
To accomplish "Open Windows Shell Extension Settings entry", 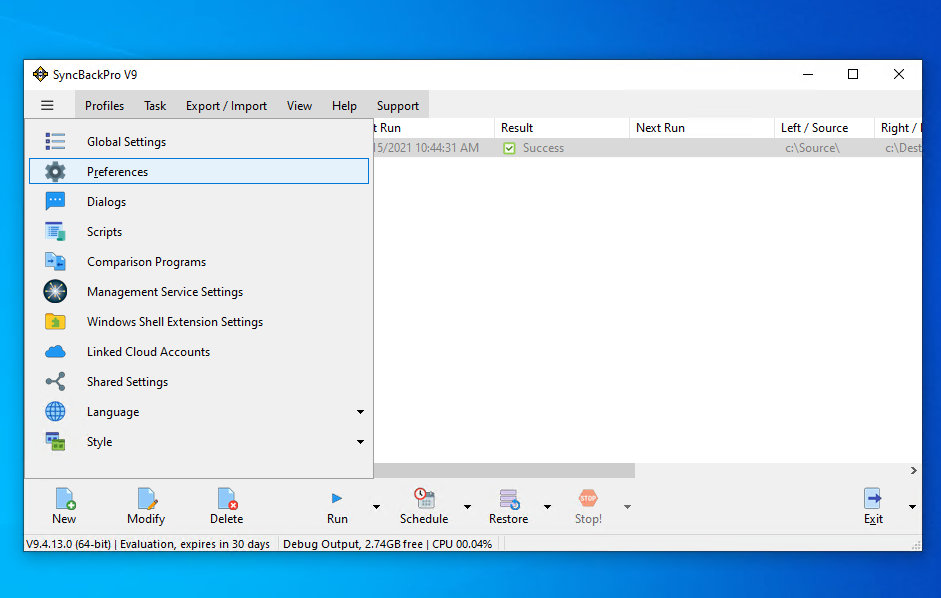I will (199, 322).
